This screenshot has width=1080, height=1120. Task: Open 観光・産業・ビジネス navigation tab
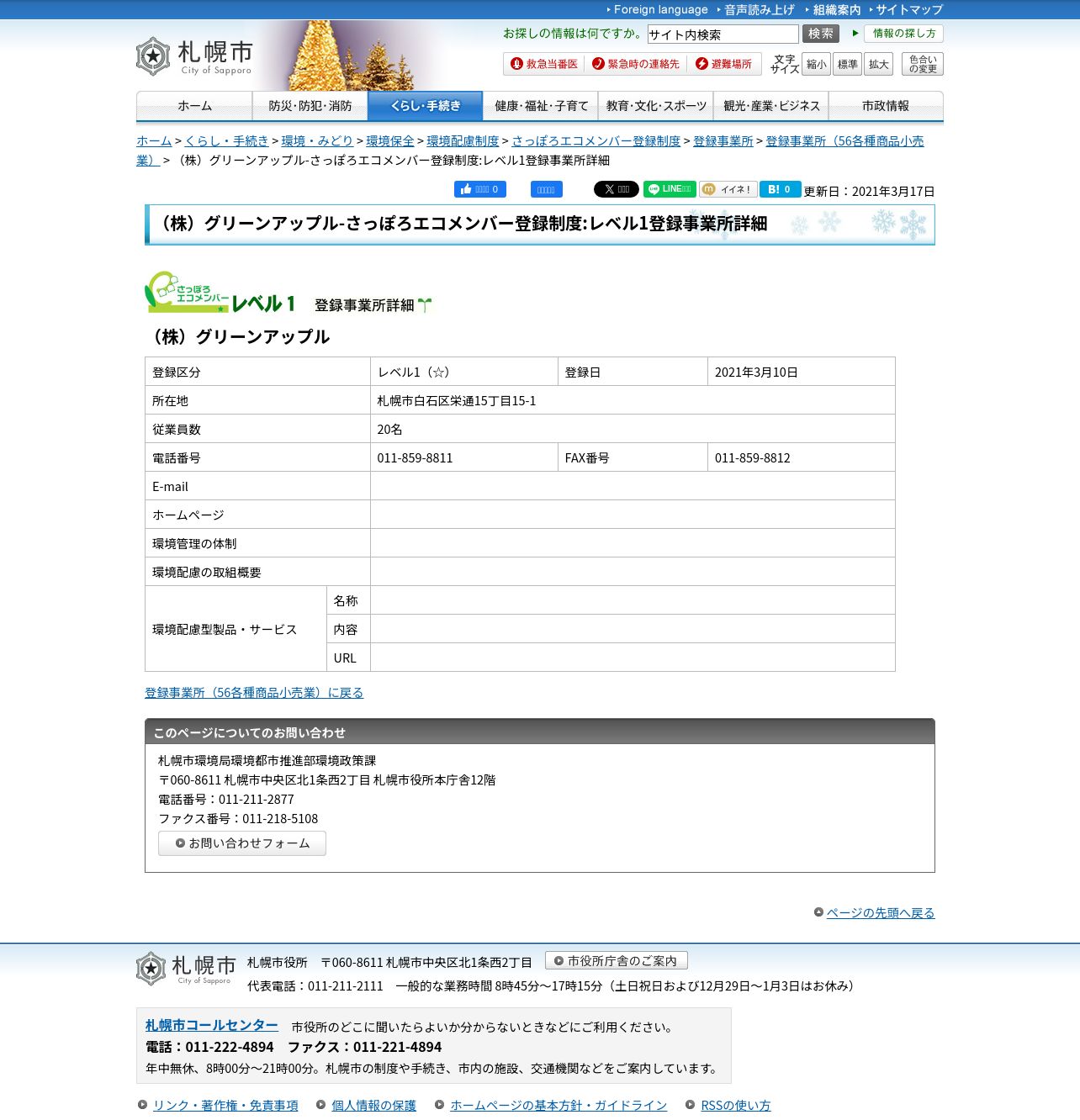pyautogui.click(x=771, y=106)
